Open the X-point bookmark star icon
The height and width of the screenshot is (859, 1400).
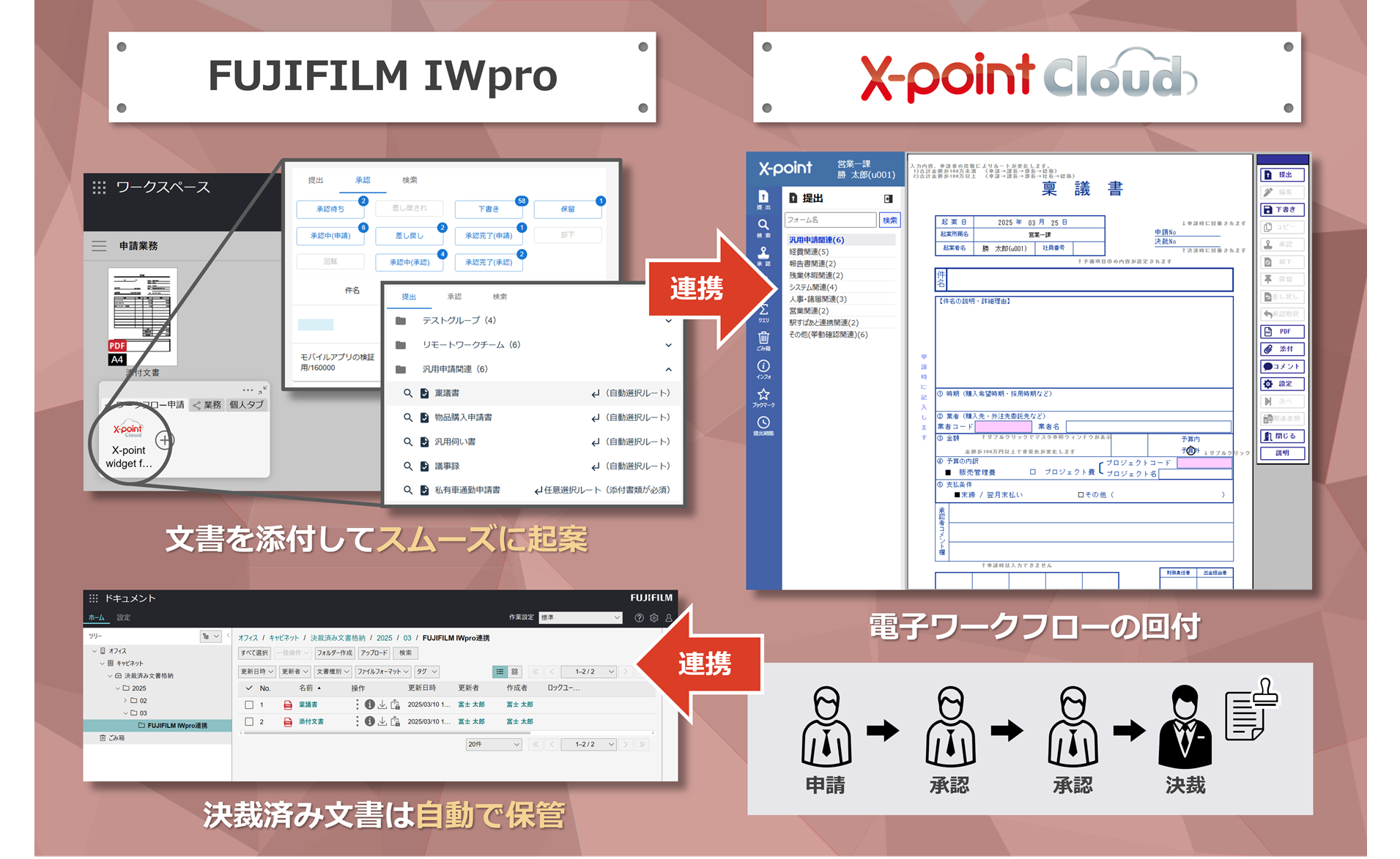pyautogui.click(x=763, y=395)
